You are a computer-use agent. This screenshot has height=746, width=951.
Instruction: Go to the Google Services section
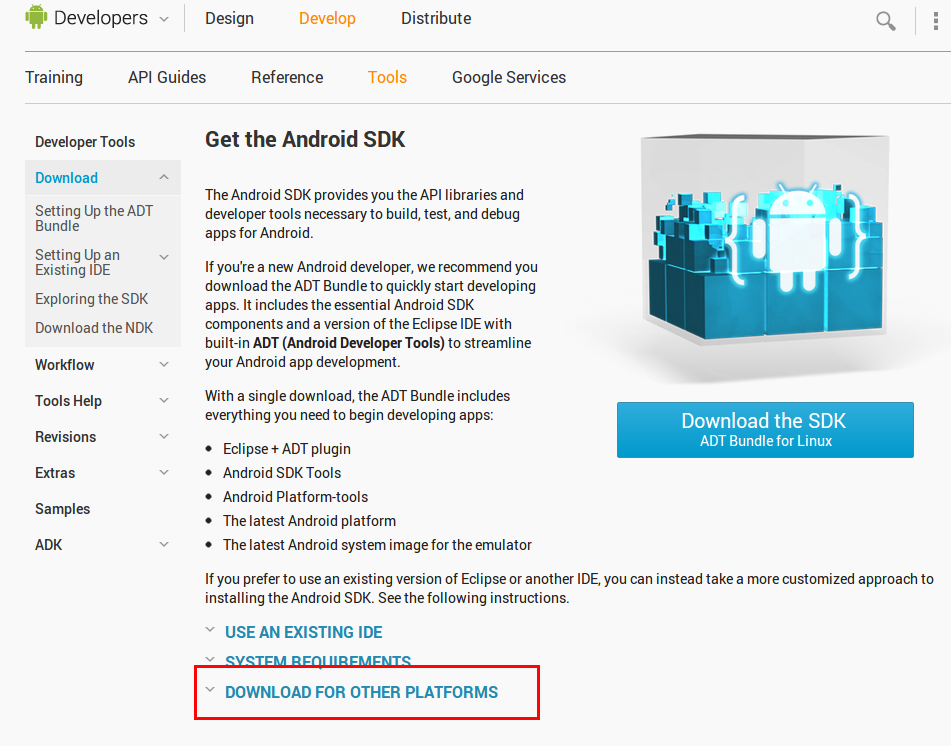pyautogui.click(x=509, y=78)
